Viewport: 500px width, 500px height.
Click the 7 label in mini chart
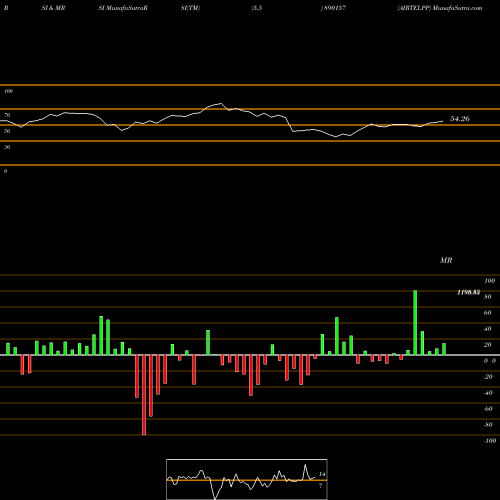point(321,486)
